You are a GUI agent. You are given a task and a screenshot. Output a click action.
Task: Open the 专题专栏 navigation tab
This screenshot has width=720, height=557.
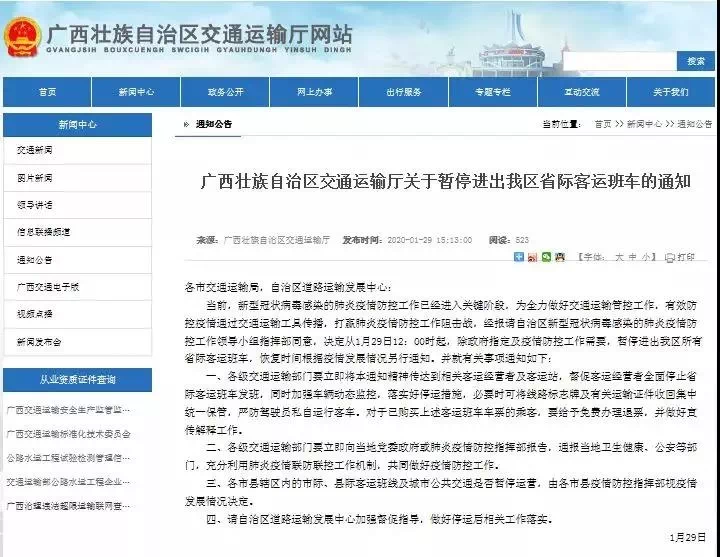(x=492, y=92)
